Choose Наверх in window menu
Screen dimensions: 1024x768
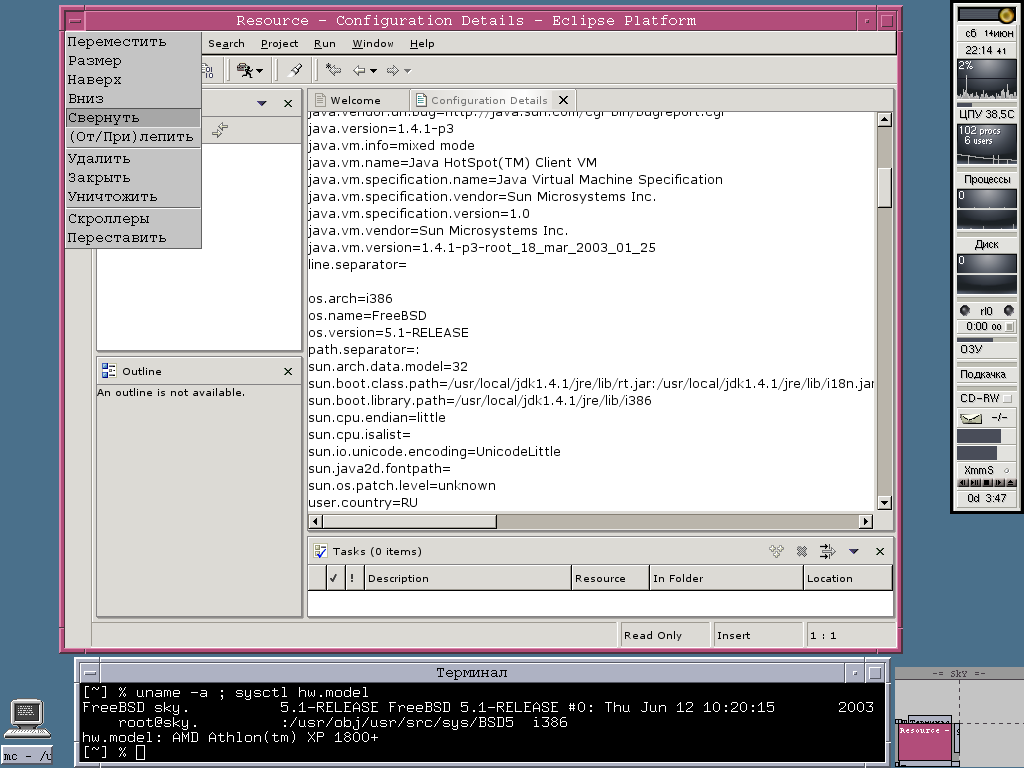pos(133,80)
